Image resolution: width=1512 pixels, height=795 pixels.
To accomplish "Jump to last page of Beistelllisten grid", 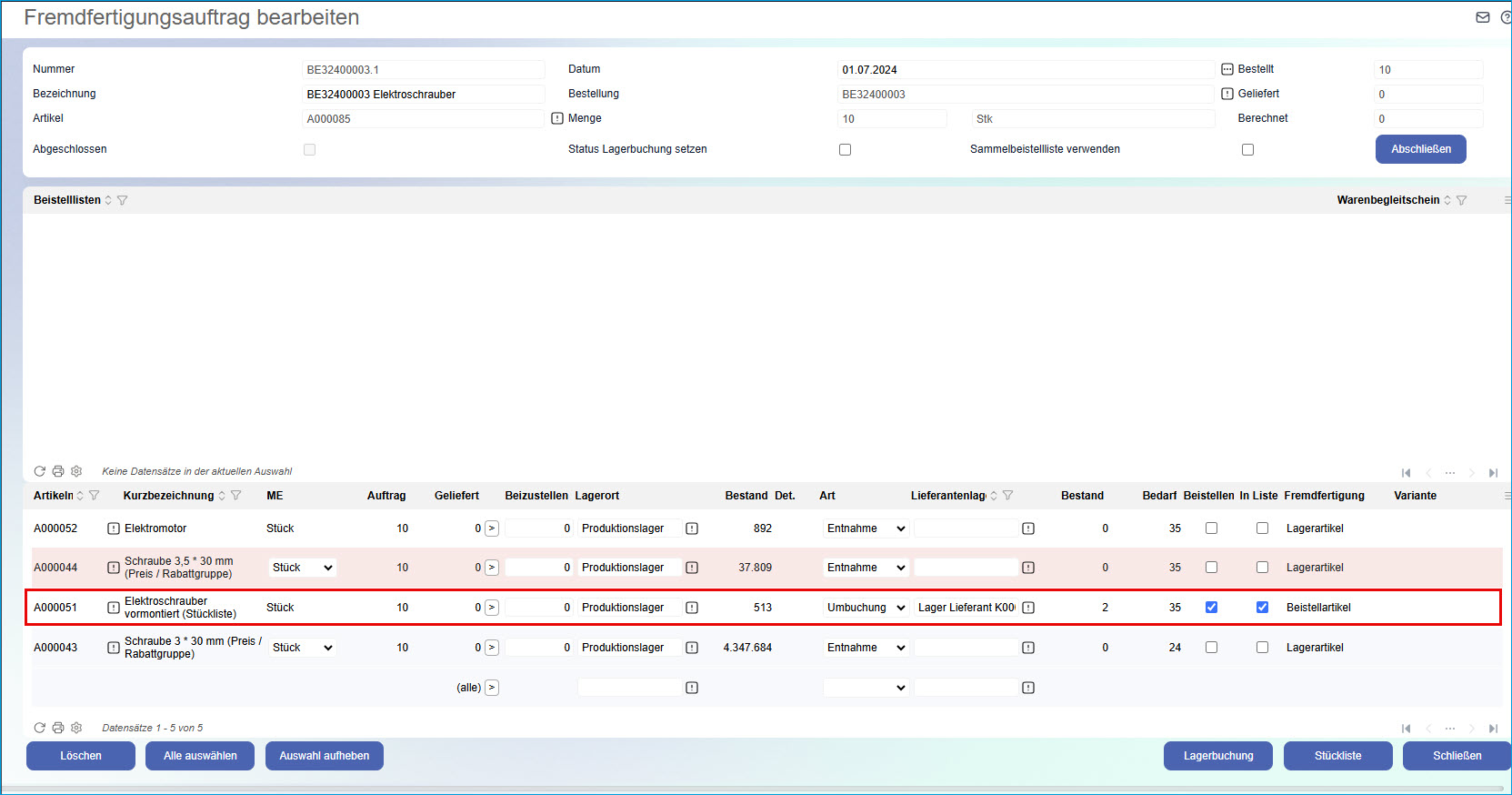I will (1493, 473).
